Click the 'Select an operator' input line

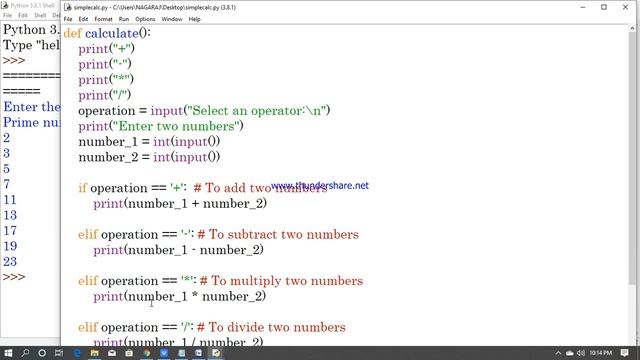204,111
